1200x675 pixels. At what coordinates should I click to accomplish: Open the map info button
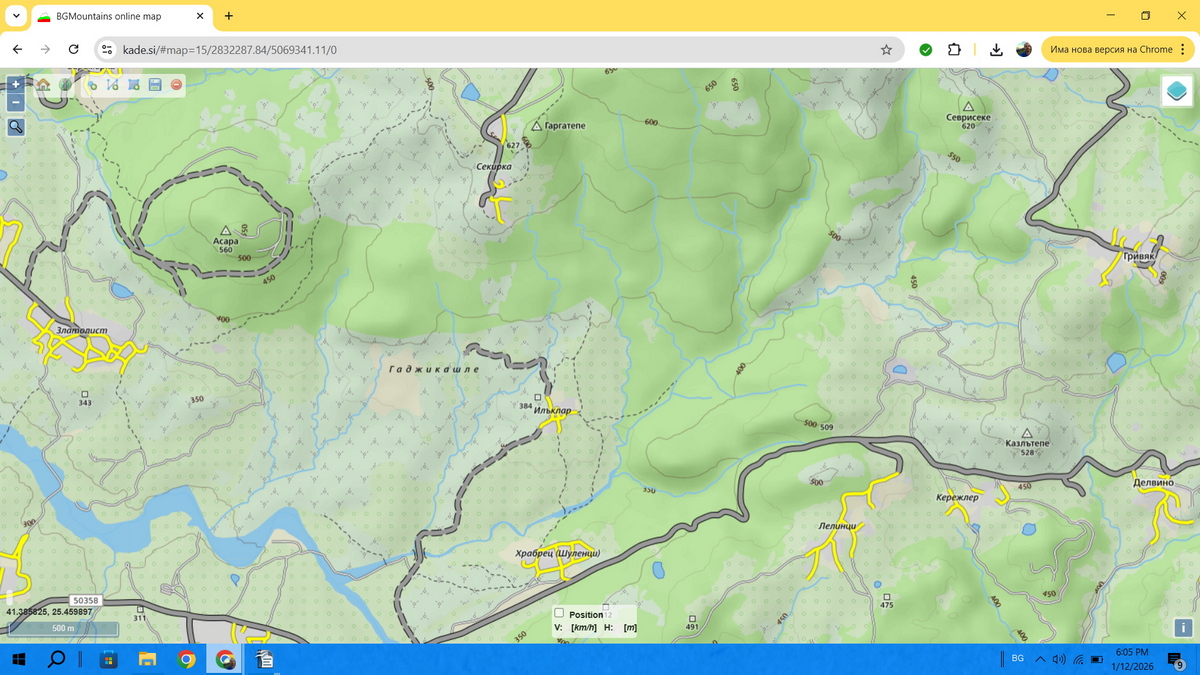[1183, 628]
